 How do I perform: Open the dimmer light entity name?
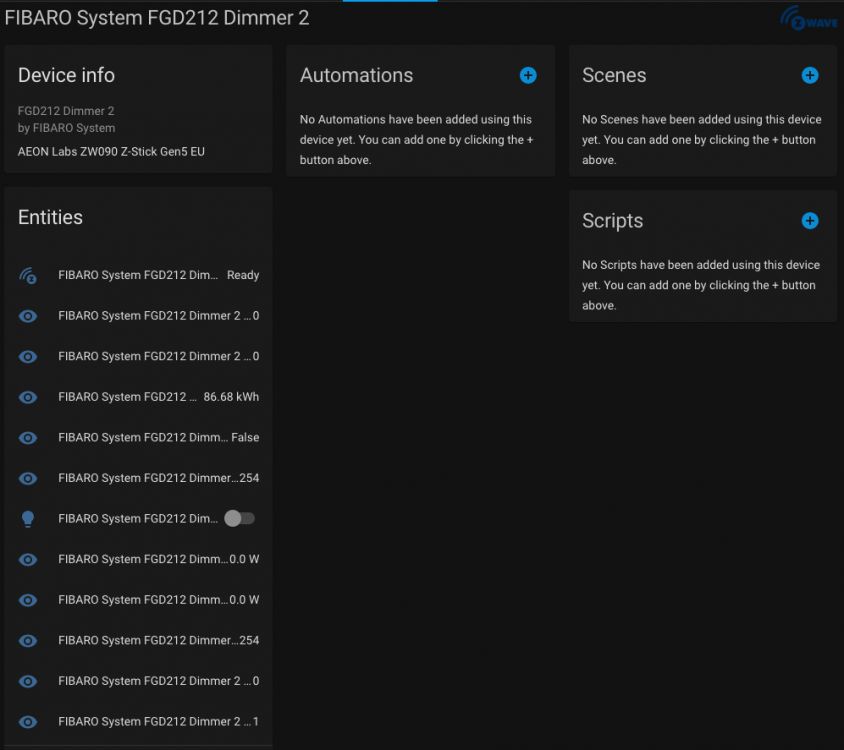pos(138,518)
